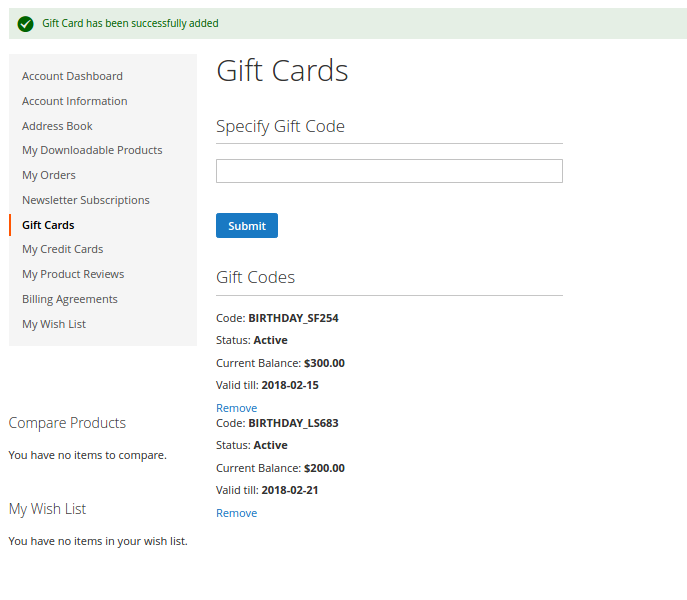Image resolution: width=687 pixels, height=600 pixels.
Task: Select Gift Cards sidebar item
Action: (48, 225)
